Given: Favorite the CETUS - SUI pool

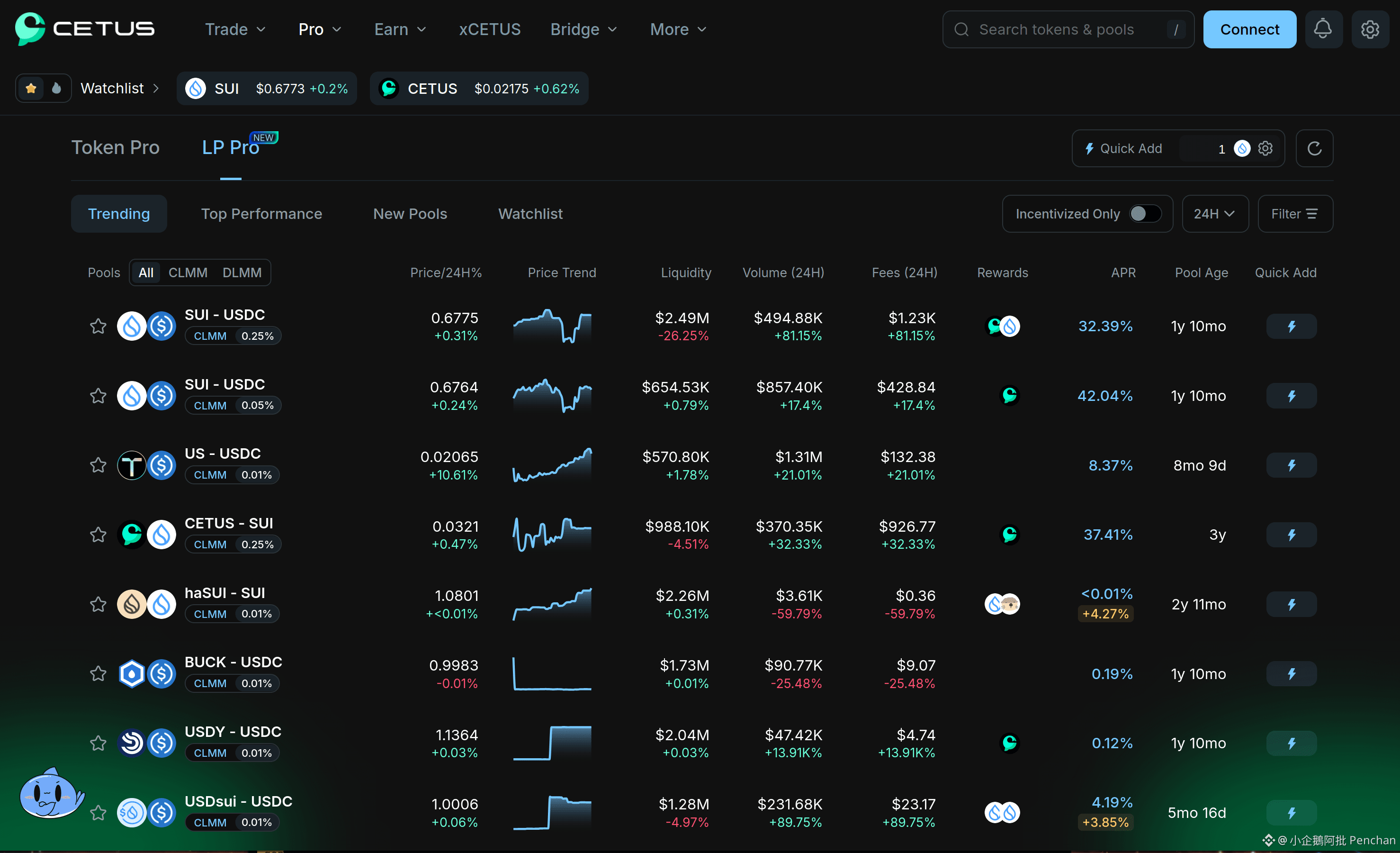Looking at the screenshot, I should point(99,535).
